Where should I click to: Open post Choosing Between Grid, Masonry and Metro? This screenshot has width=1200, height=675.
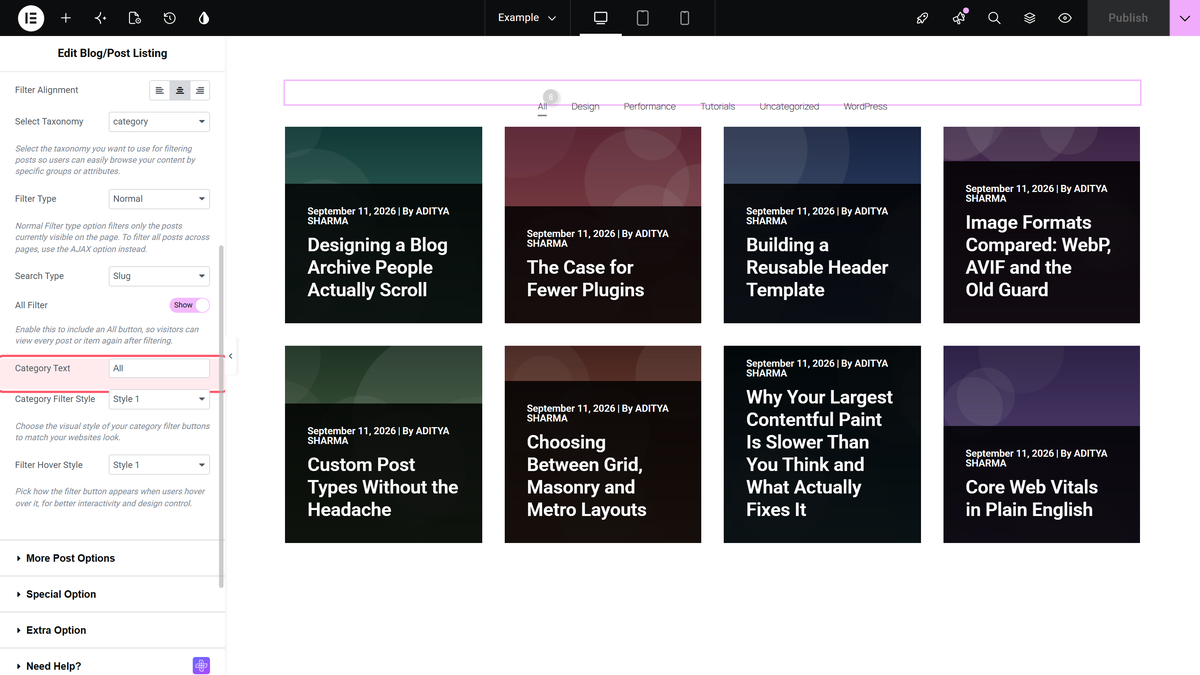(x=587, y=476)
